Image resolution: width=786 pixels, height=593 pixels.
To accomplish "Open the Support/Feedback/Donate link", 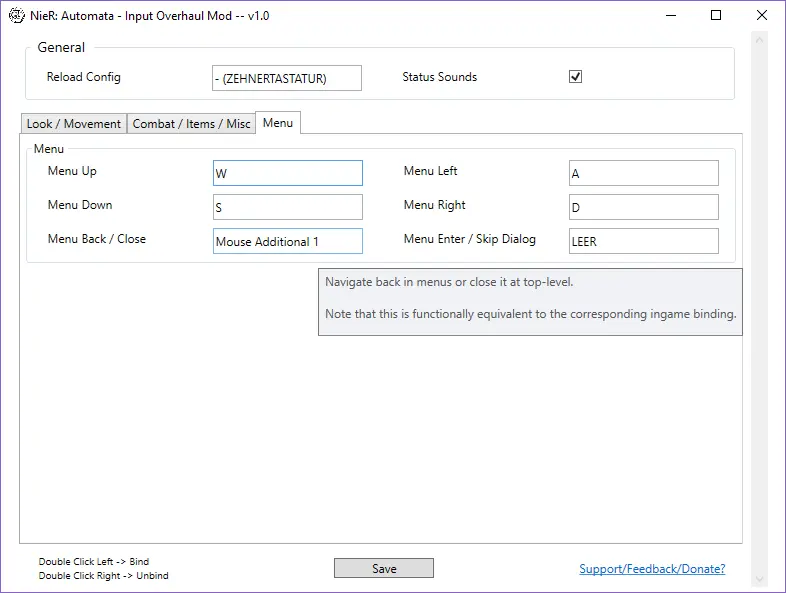I will click(652, 569).
